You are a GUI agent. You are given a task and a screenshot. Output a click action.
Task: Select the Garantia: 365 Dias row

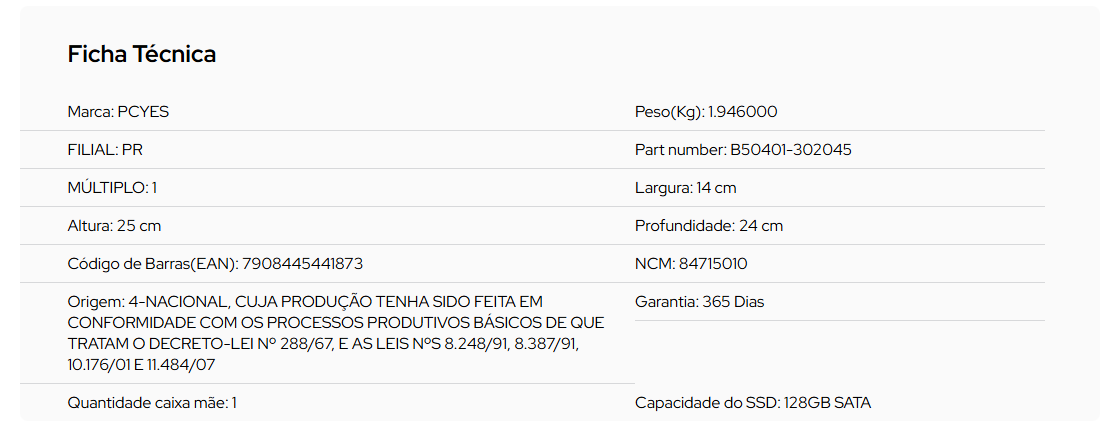coord(840,301)
